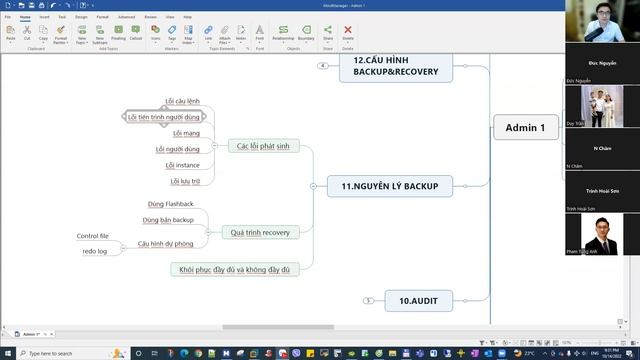Collapse subtopics of 'Các lỗi phát sinh'
This screenshot has width=640, height=360.
tap(215, 146)
